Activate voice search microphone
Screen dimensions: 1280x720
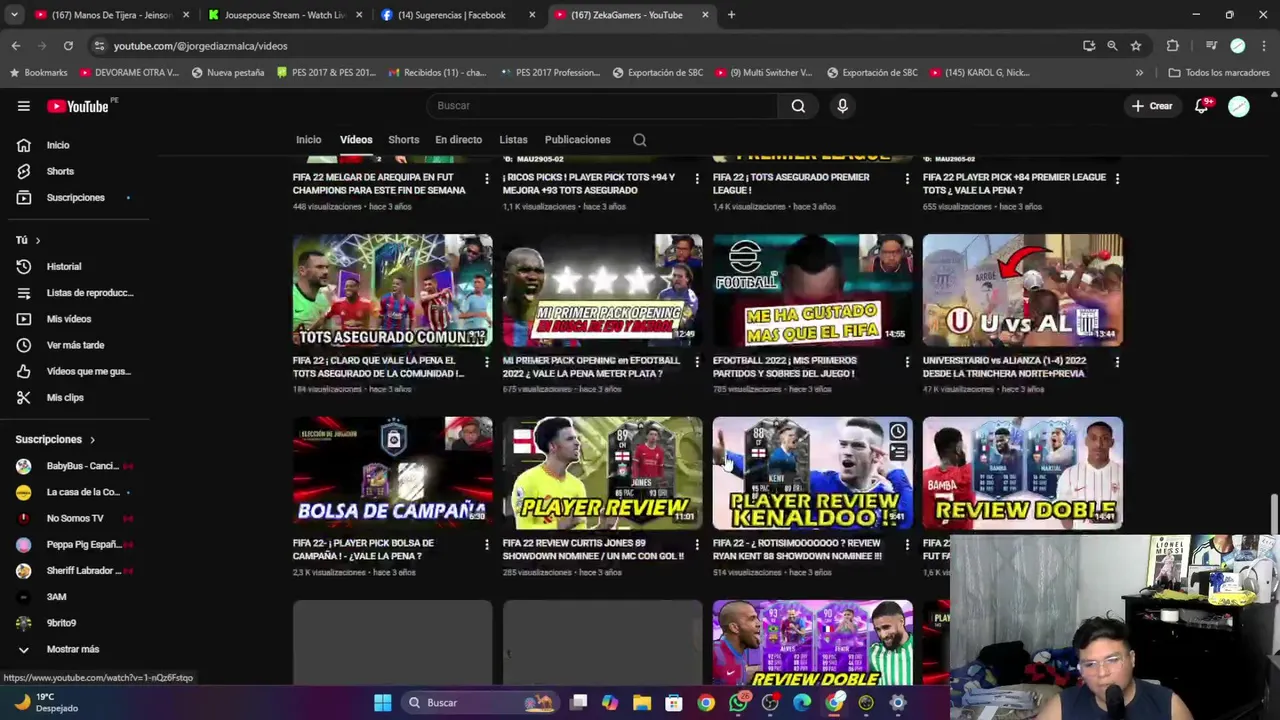click(x=842, y=106)
